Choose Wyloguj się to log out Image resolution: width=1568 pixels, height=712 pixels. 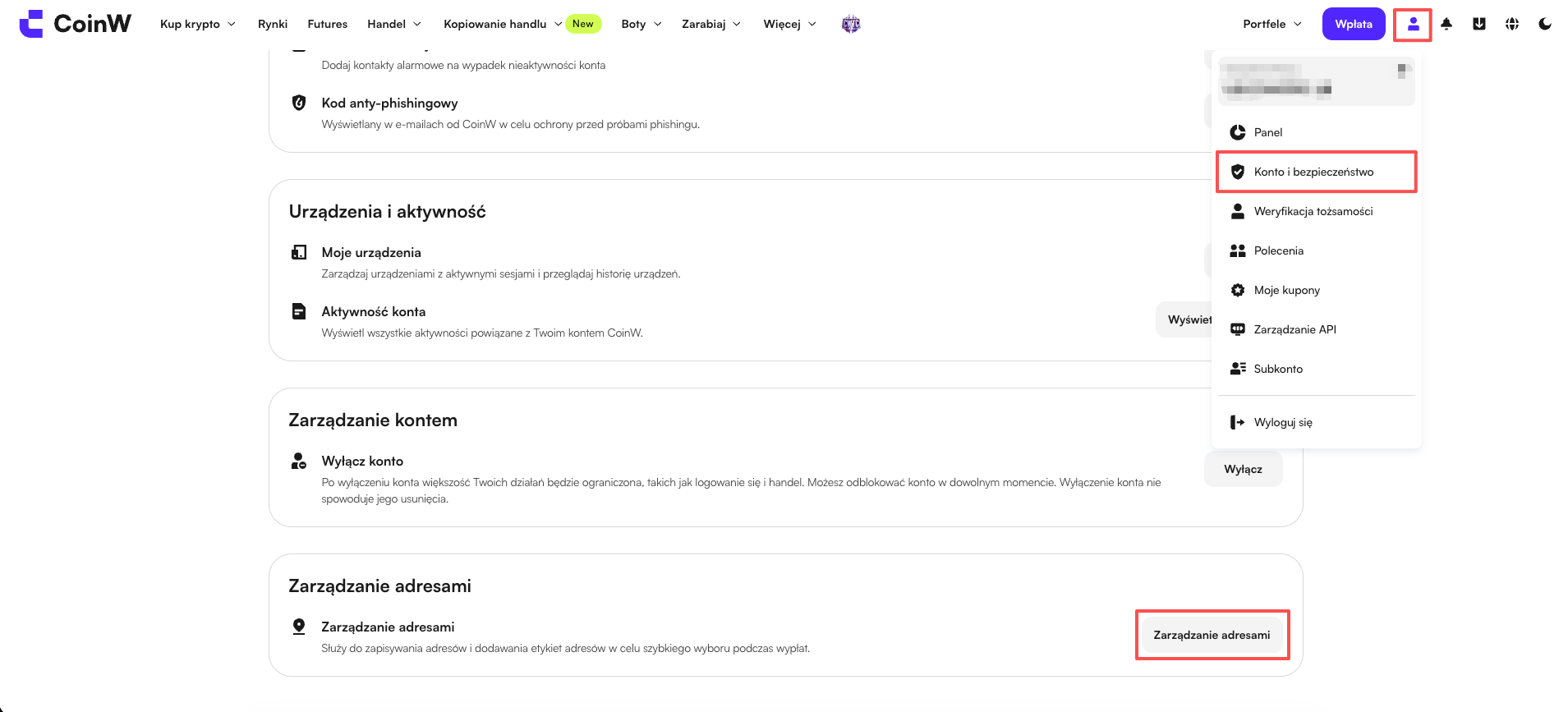point(1316,422)
